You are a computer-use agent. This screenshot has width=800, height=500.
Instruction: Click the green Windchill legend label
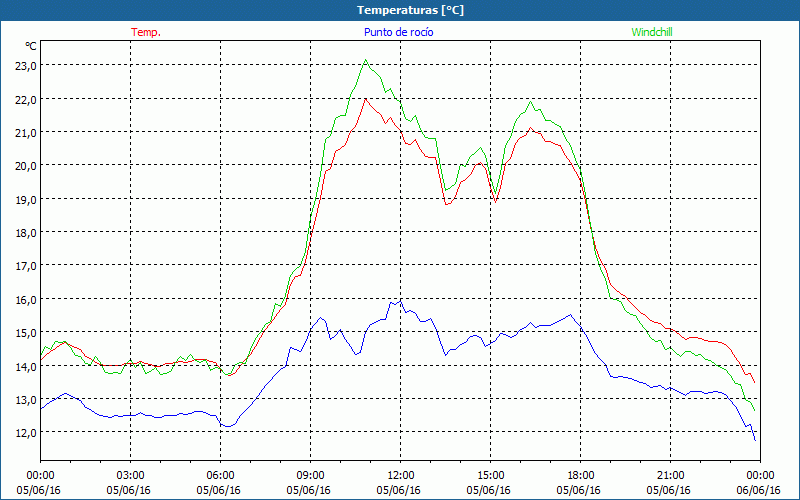click(652, 32)
